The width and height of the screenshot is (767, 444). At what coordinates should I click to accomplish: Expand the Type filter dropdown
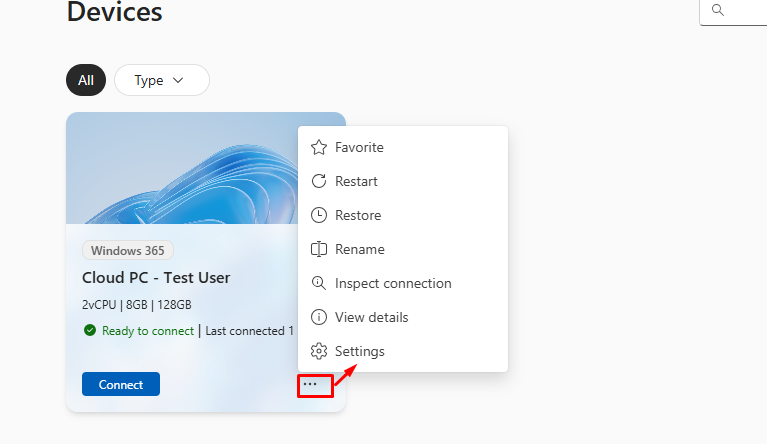[x=161, y=80]
